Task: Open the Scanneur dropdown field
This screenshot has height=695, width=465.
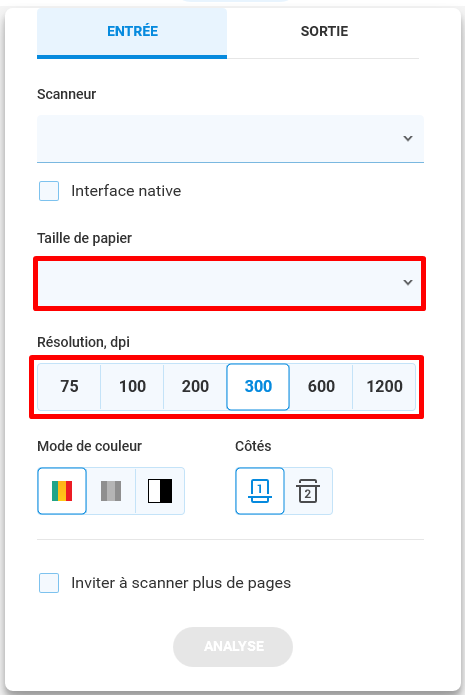Action: tap(231, 139)
